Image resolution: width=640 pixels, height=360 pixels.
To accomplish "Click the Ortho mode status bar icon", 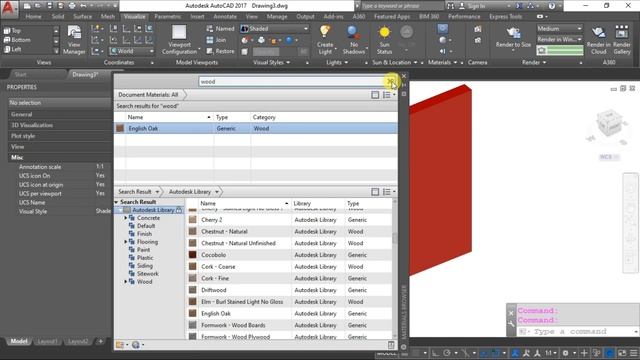I will [x=435, y=353].
